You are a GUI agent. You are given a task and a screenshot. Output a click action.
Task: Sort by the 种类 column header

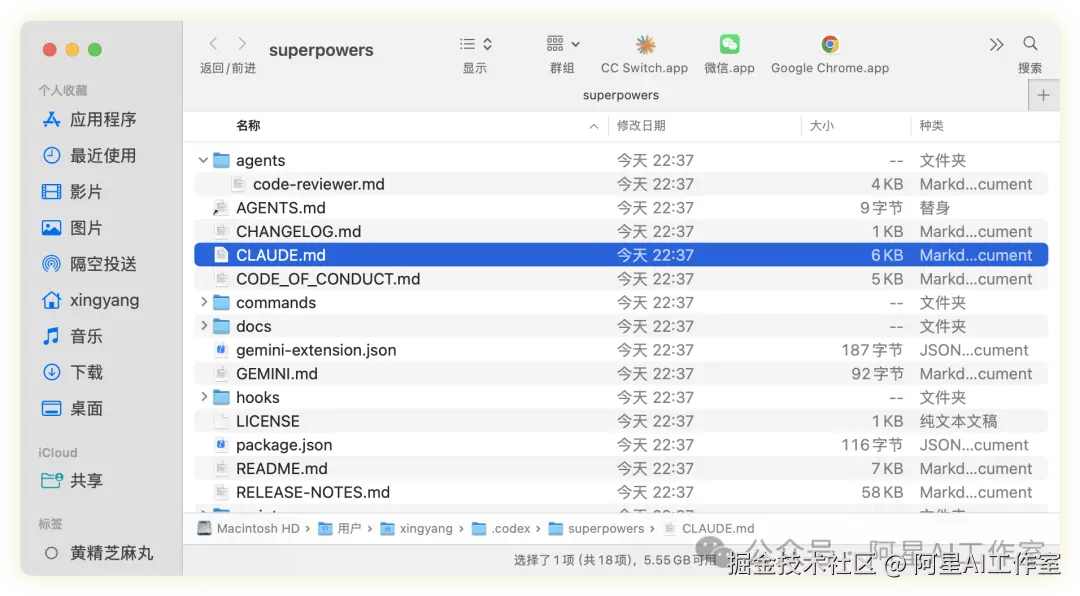coord(931,125)
